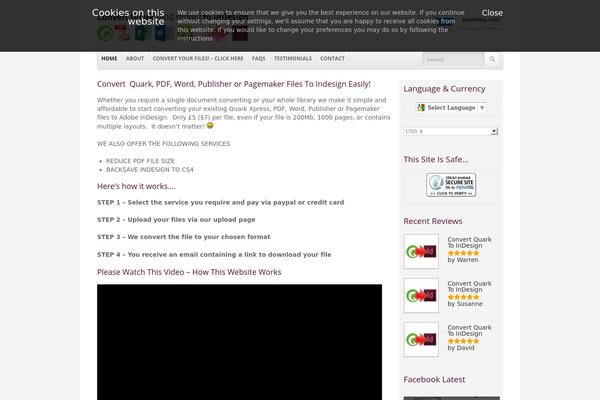Click the review thumbnail by David
Viewport: 600px width, 400px height.
tap(421, 340)
